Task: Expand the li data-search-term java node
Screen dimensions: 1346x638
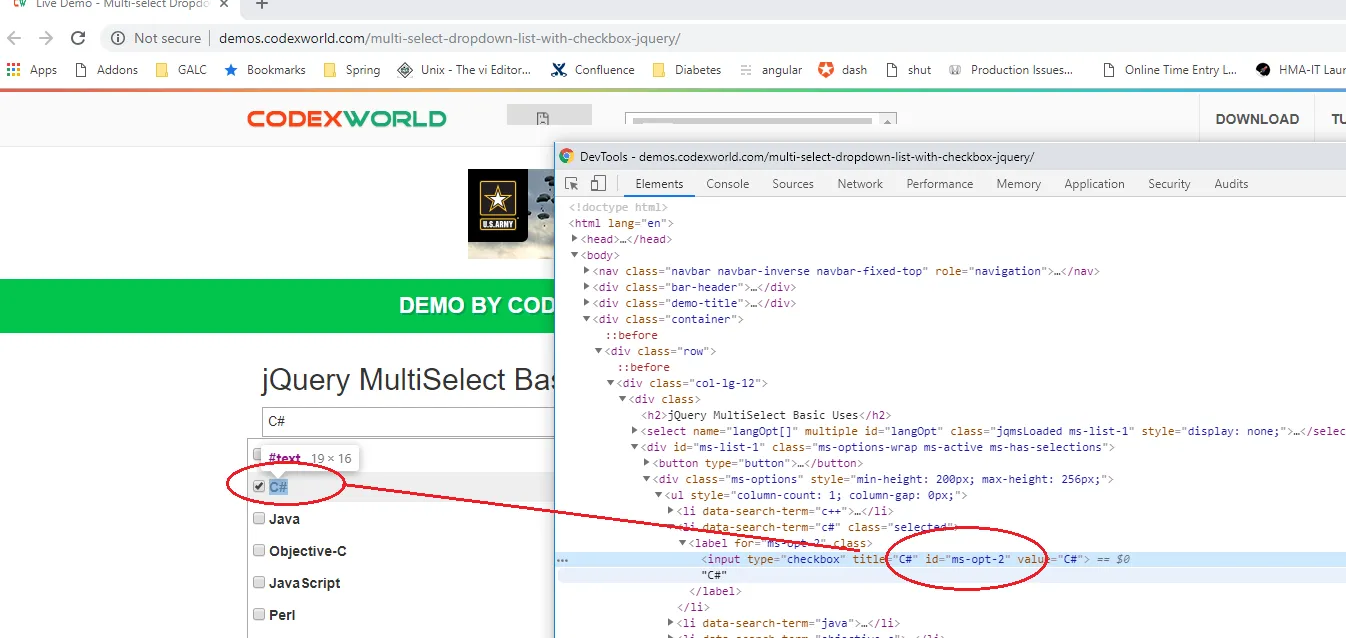Action: [x=671, y=623]
